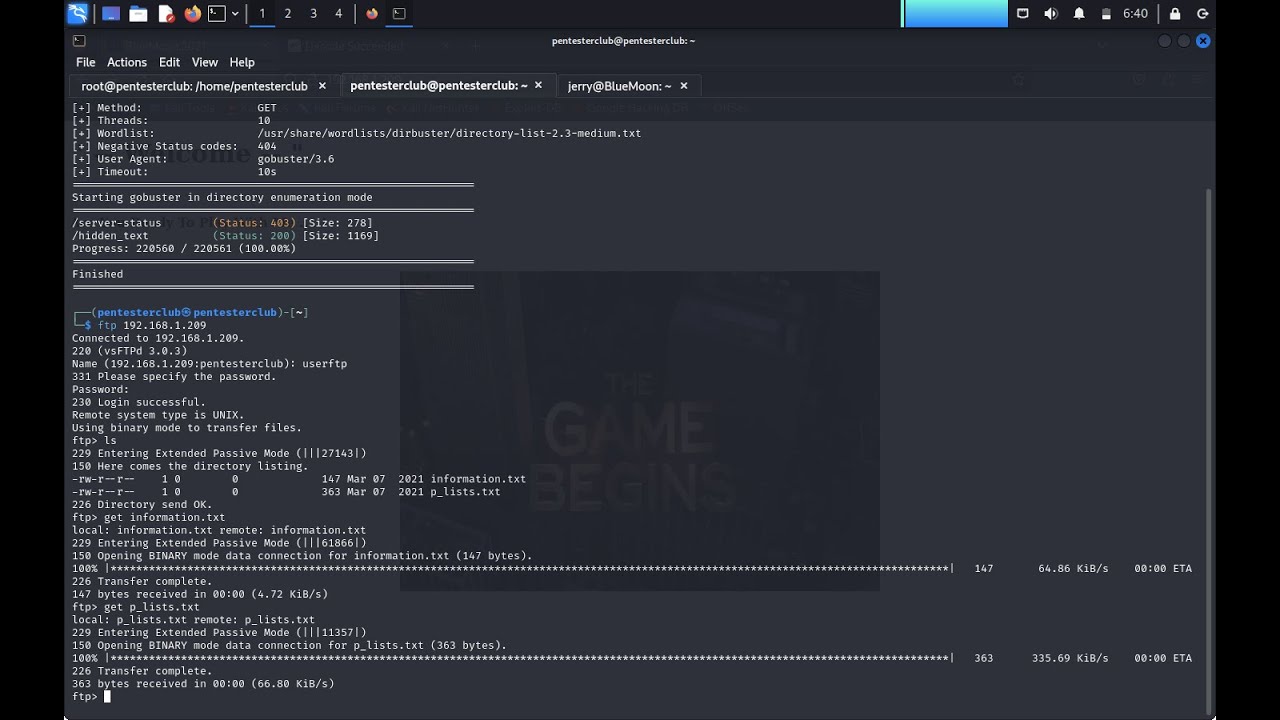Switch to workspace 2

[x=288, y=14]
